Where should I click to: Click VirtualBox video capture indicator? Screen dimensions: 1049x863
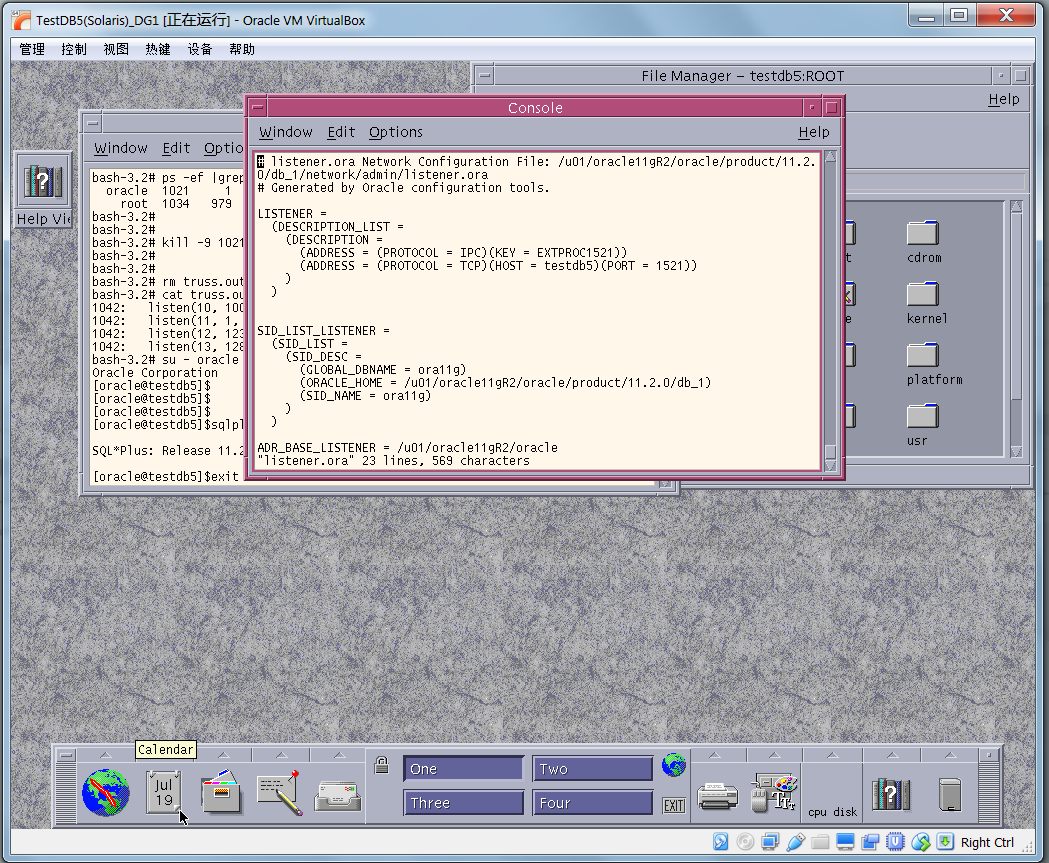(x=870, y=842)
